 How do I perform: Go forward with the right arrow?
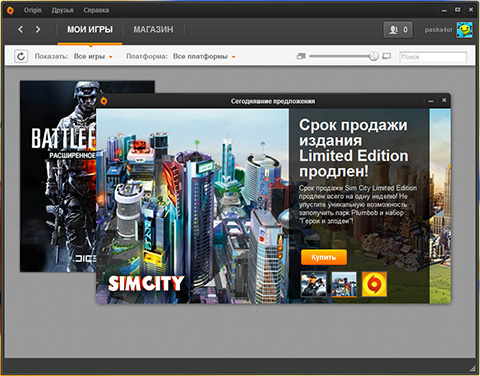click(38, 29)
